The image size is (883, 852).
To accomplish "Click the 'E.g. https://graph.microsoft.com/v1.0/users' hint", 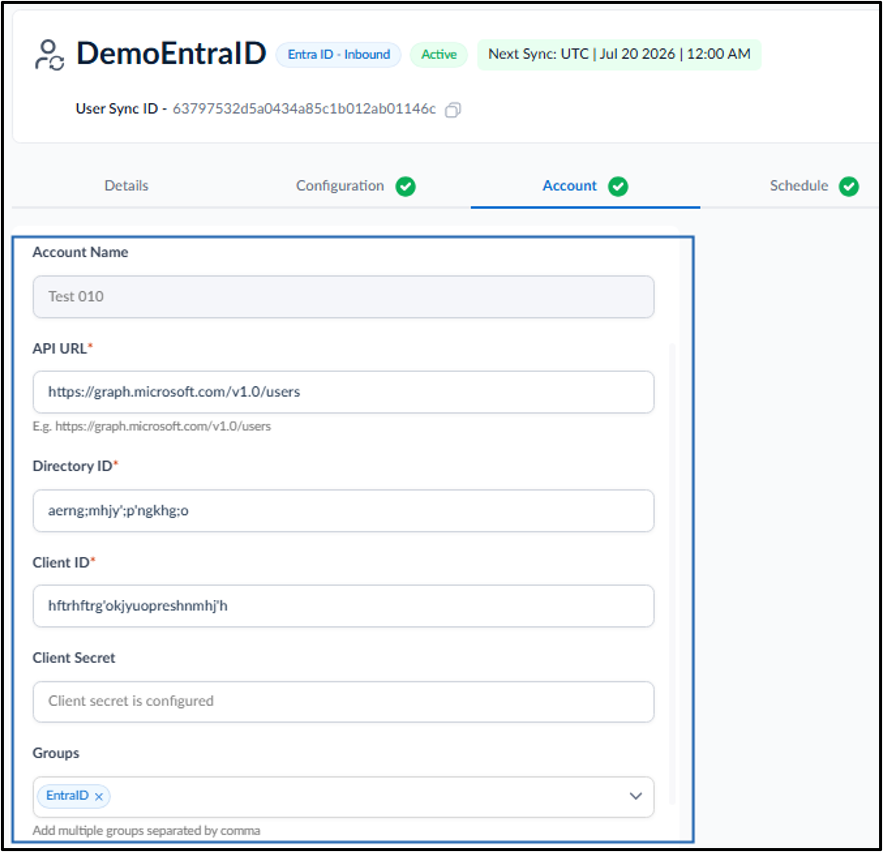I will tap(151, 426).
